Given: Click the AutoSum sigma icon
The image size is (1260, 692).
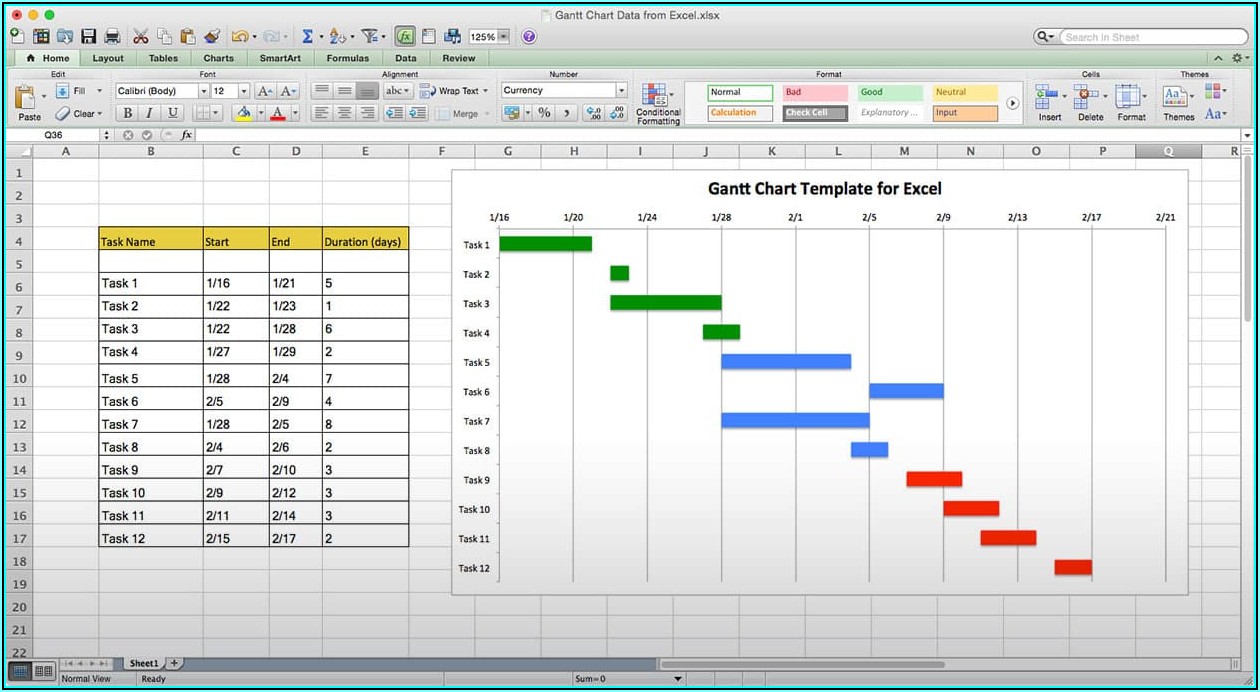Looking at the screenshot, I should tap(307, 37).
